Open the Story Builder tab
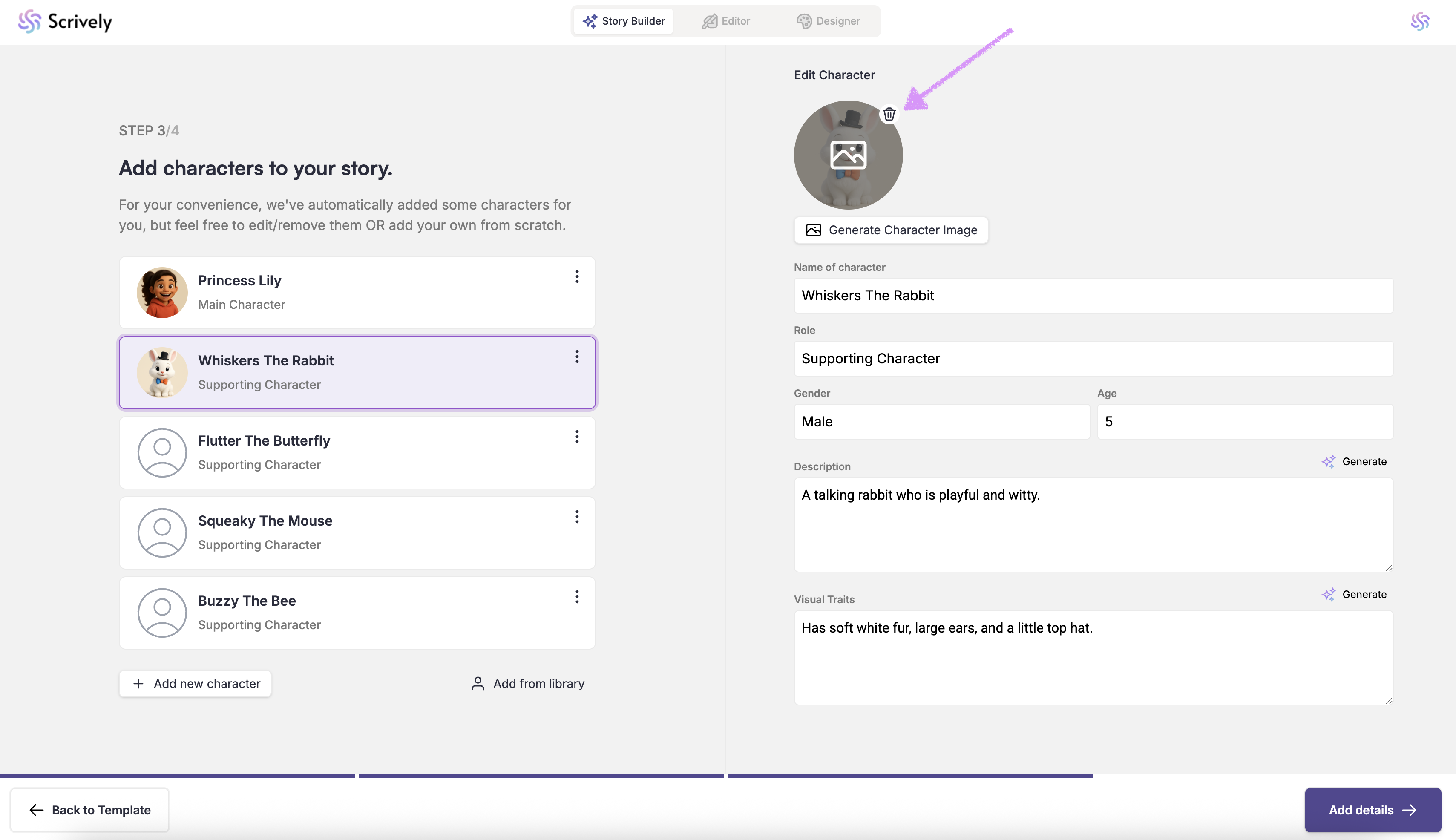Image resolution: width=1456 pixels, height=840 pixels. click(x=624, y=21)
